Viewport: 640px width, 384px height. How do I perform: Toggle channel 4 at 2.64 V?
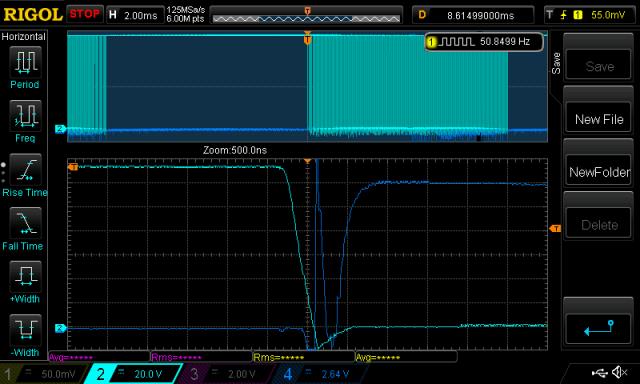pyautogui.click(x=318, y=374)
